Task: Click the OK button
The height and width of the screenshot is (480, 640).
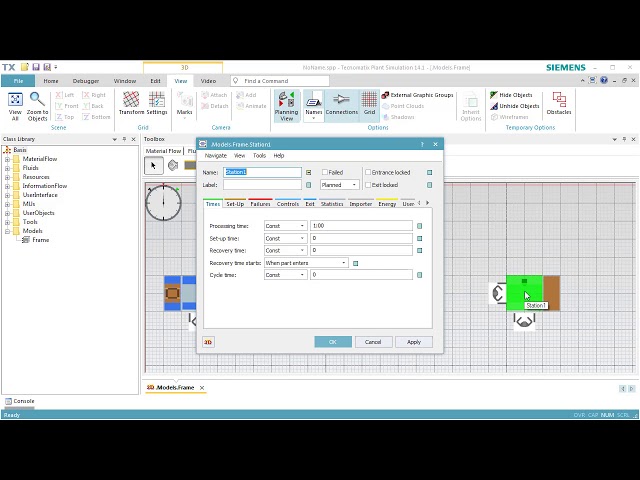Action: [333, 342]
